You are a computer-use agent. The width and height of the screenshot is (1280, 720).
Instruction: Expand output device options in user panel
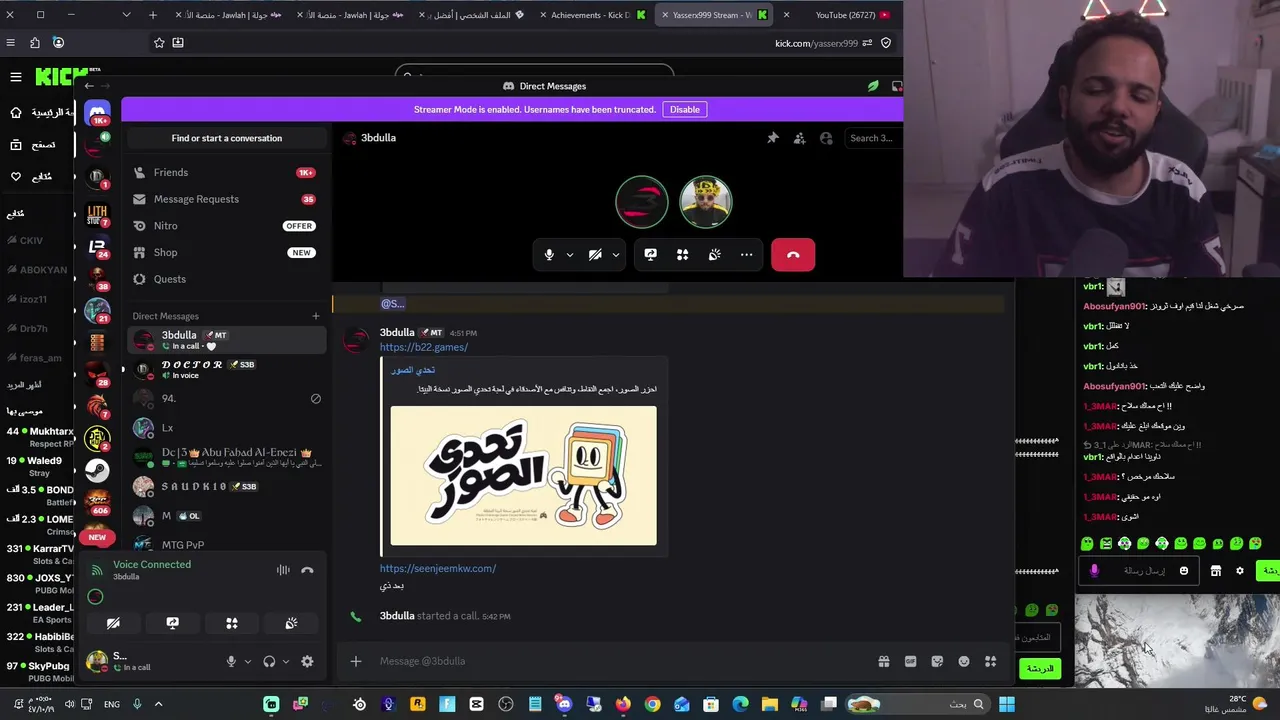tap(285, 661)
